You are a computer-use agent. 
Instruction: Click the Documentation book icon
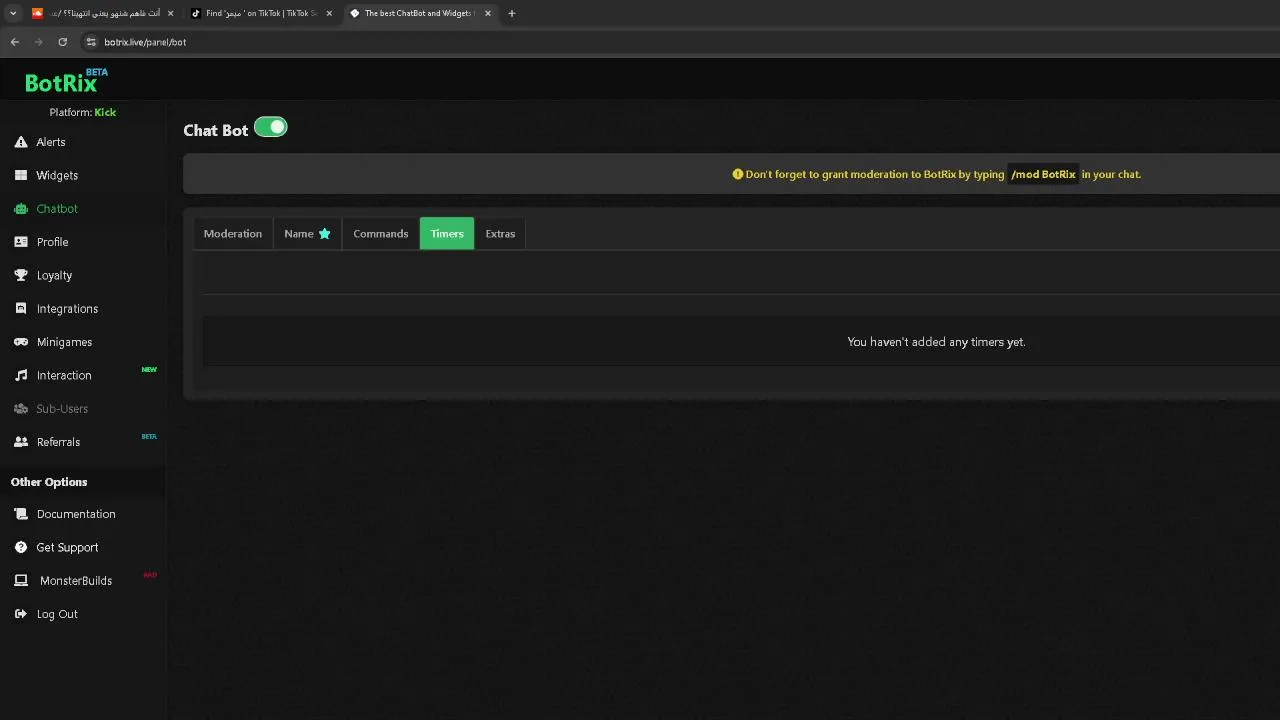tap(21, 514)
